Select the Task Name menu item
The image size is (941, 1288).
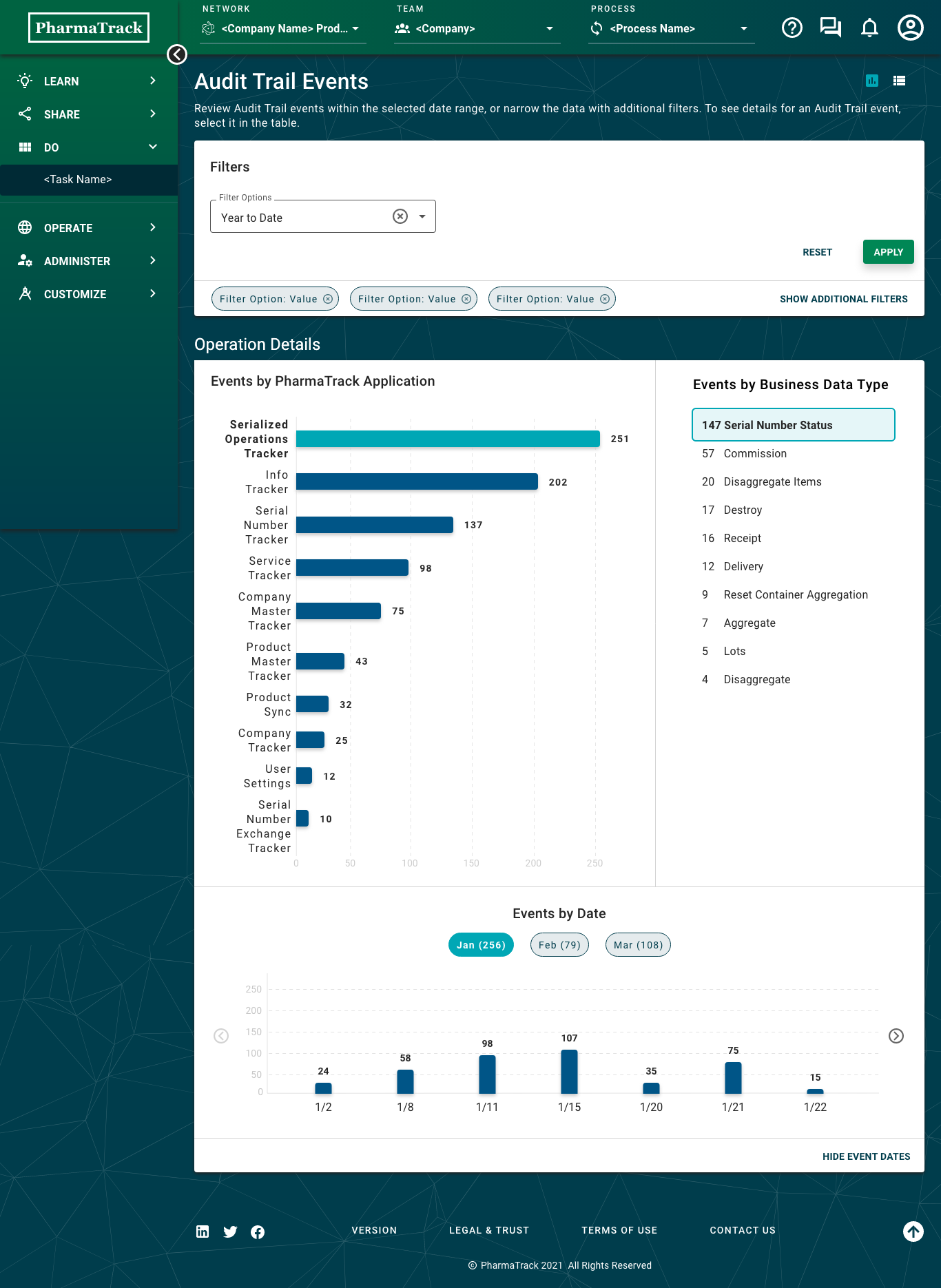click(89, 180)
